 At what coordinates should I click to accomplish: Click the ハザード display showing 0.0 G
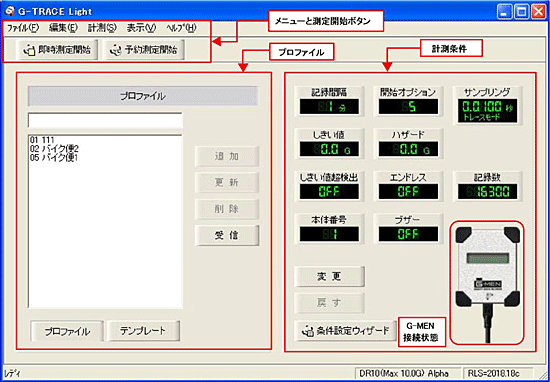(x=408, y=149)
